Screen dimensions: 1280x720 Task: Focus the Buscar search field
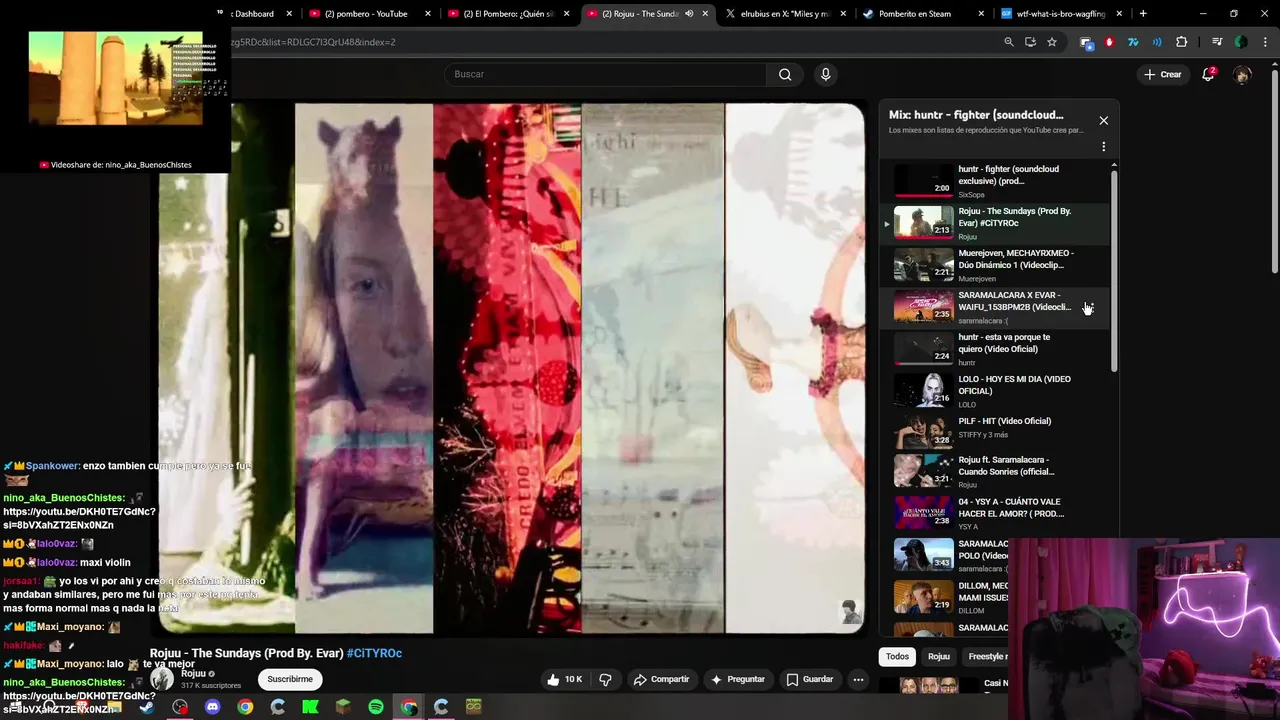pos(605,74)
